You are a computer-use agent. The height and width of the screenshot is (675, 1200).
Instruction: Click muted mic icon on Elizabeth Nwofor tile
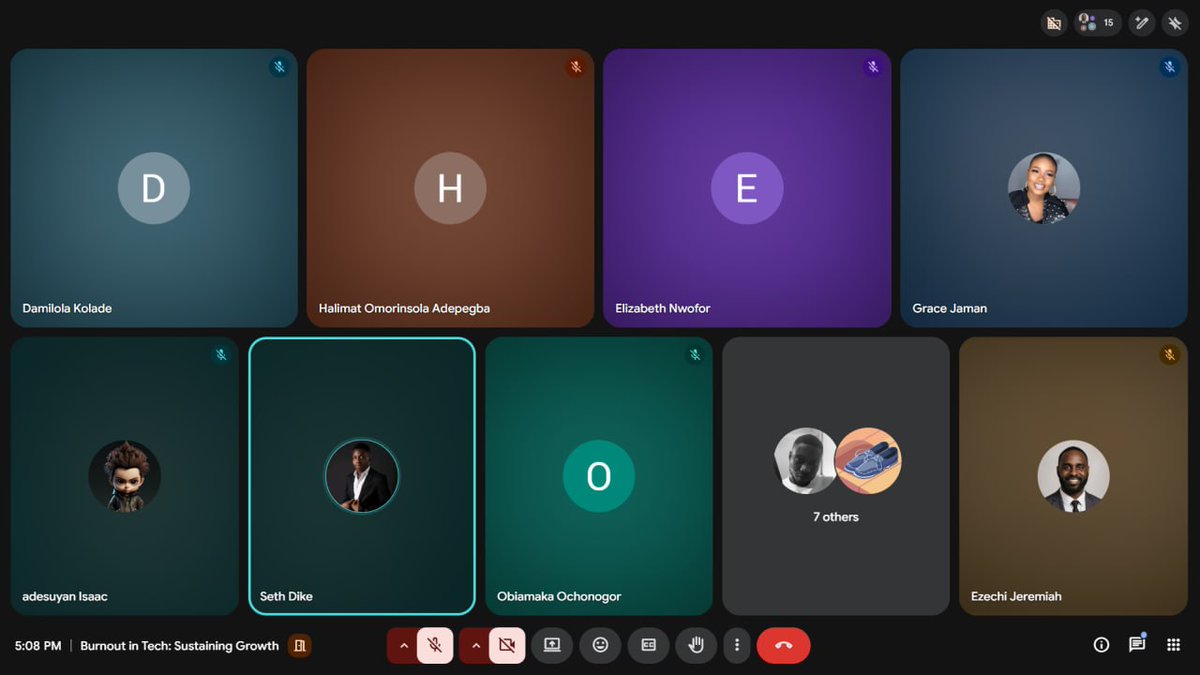pyautogui.click(x=872, y=68)
